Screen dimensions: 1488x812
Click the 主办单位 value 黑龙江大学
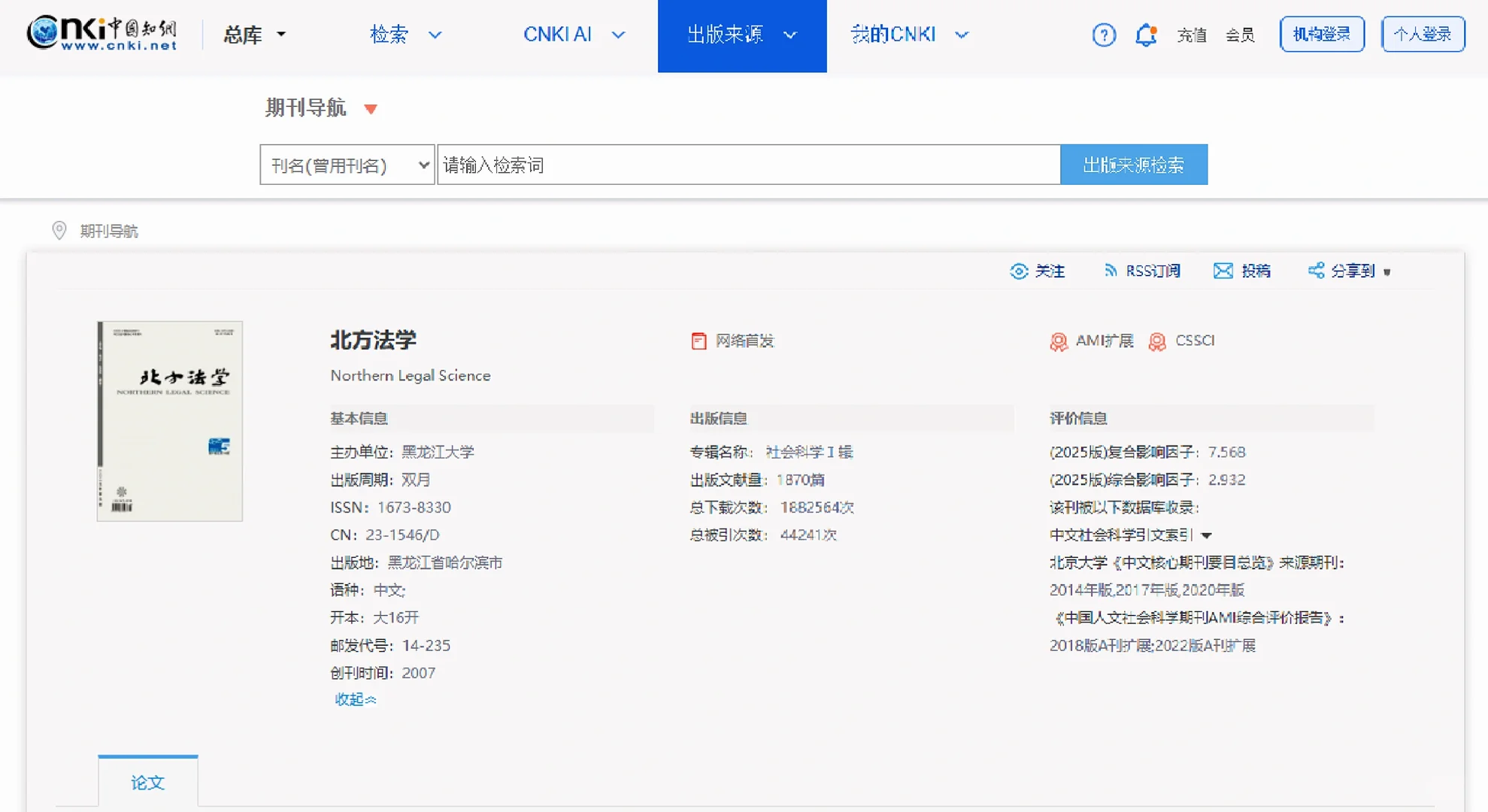tap(438, 452)
